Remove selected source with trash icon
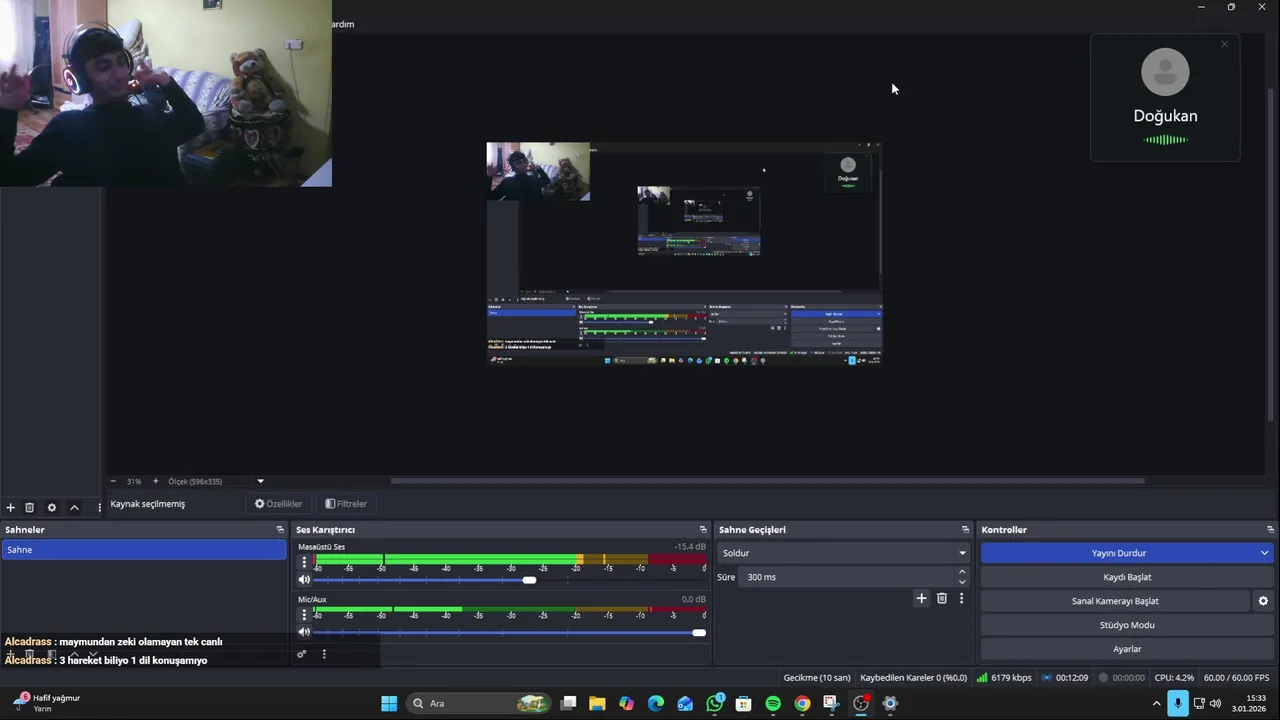This screenshot has width=1280, height=720. point(29,508)
